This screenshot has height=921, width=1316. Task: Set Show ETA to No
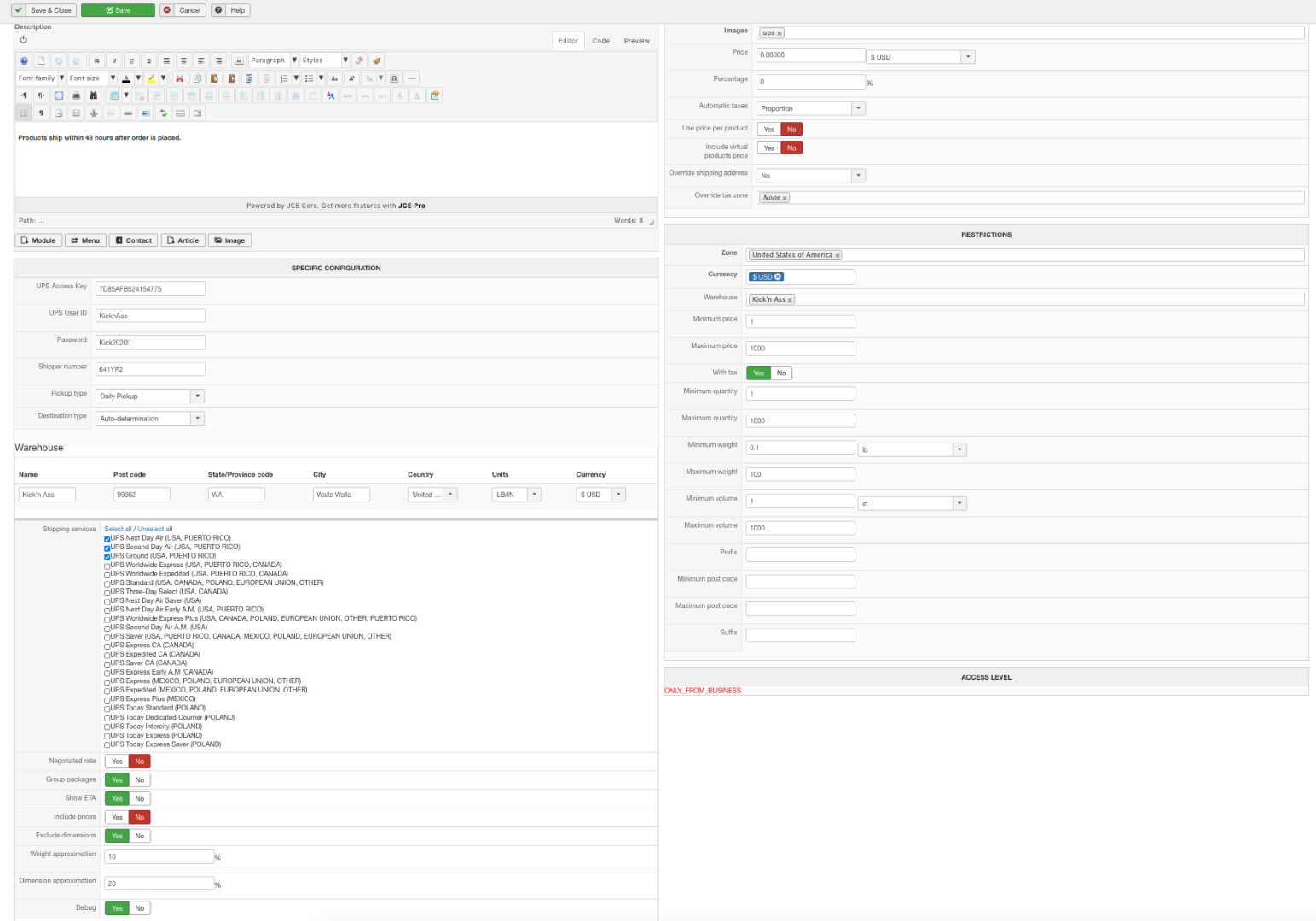140,799
